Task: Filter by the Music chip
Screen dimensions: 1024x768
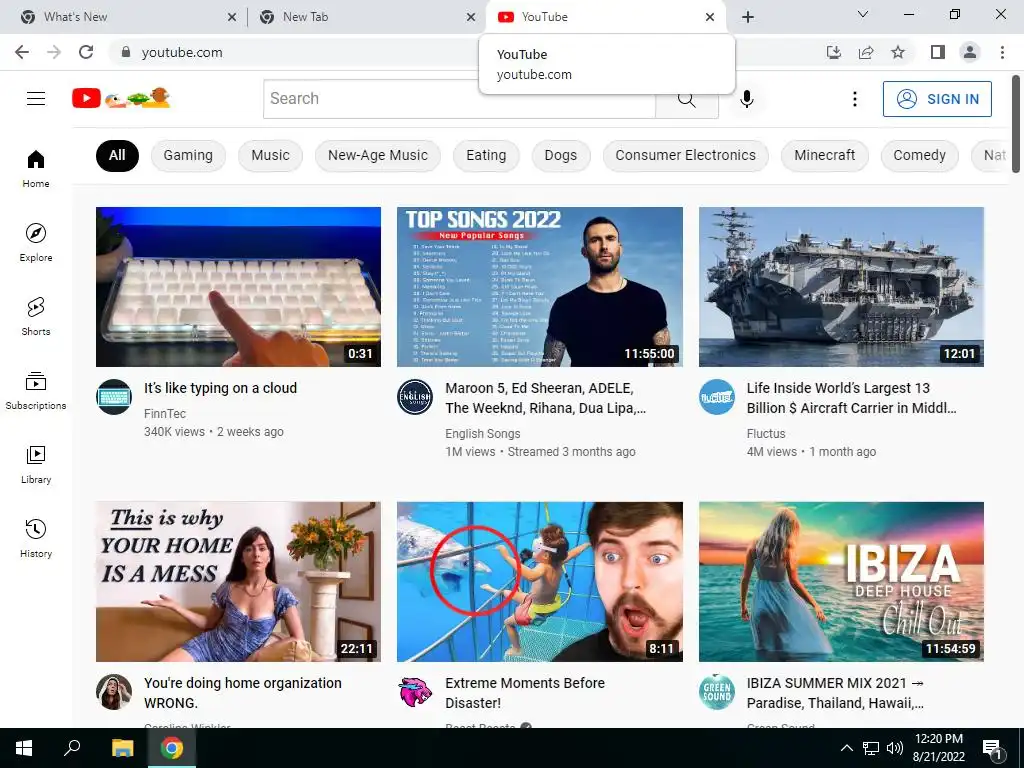Action: tap(270, 155)
